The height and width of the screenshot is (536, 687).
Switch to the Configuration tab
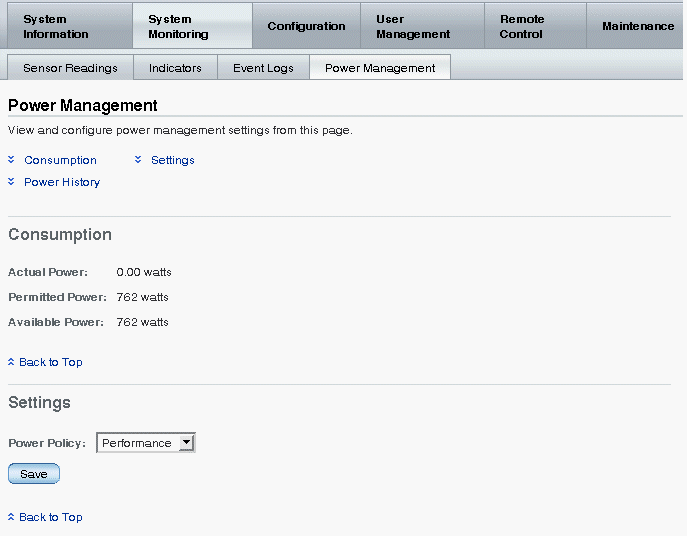(x=306, y=26)
